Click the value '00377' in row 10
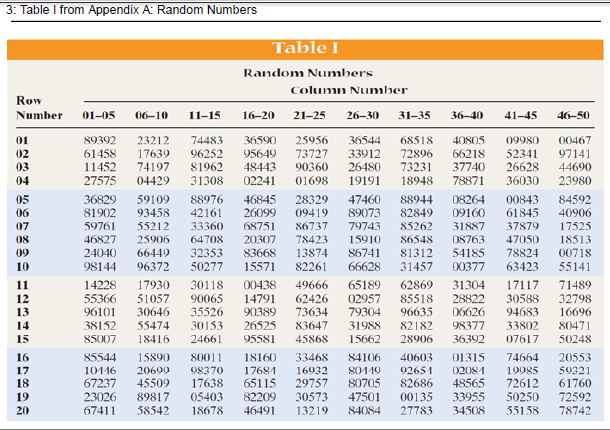This screenshot has height=430, width=610. tap(468, 267)
